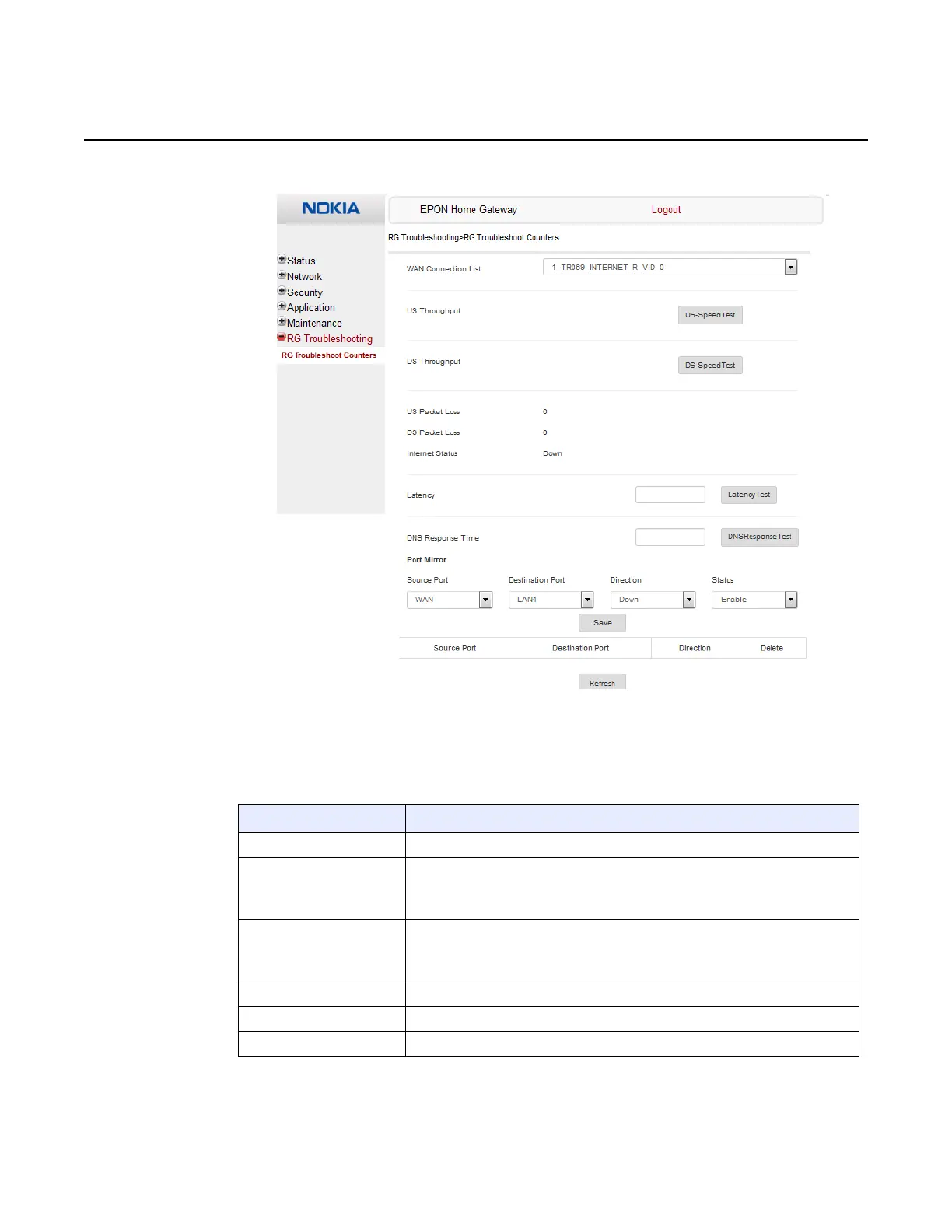
Task: Collapse the RG Troubleshooting minus icon
Action: pyautogui.click(x=282, y=338)
